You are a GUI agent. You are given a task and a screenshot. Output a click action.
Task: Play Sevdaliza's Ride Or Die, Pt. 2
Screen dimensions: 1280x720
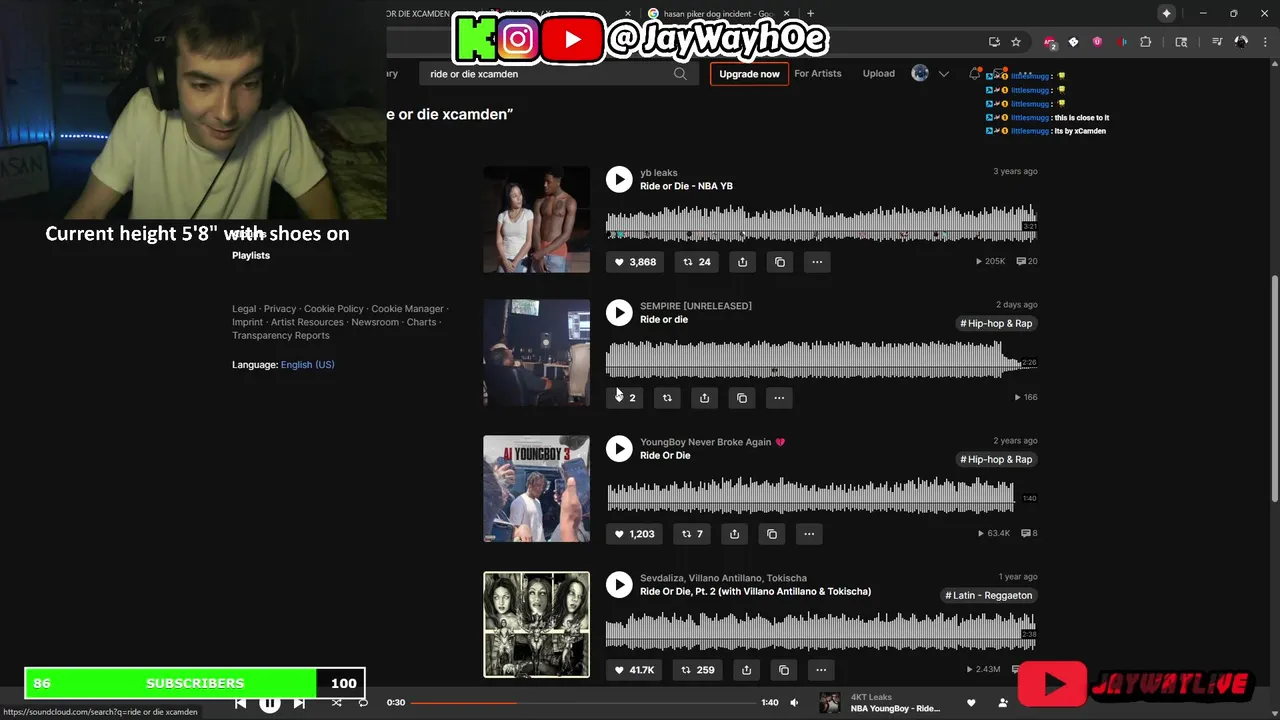(x=619, y=584)
